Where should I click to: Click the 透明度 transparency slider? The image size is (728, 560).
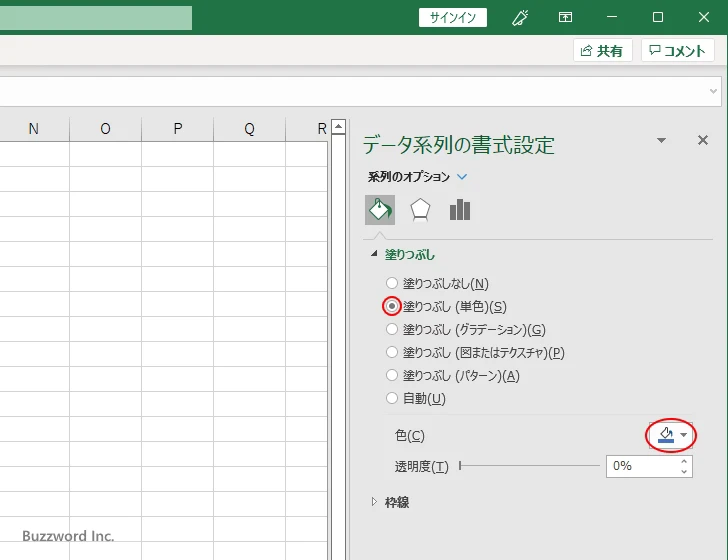529,466
